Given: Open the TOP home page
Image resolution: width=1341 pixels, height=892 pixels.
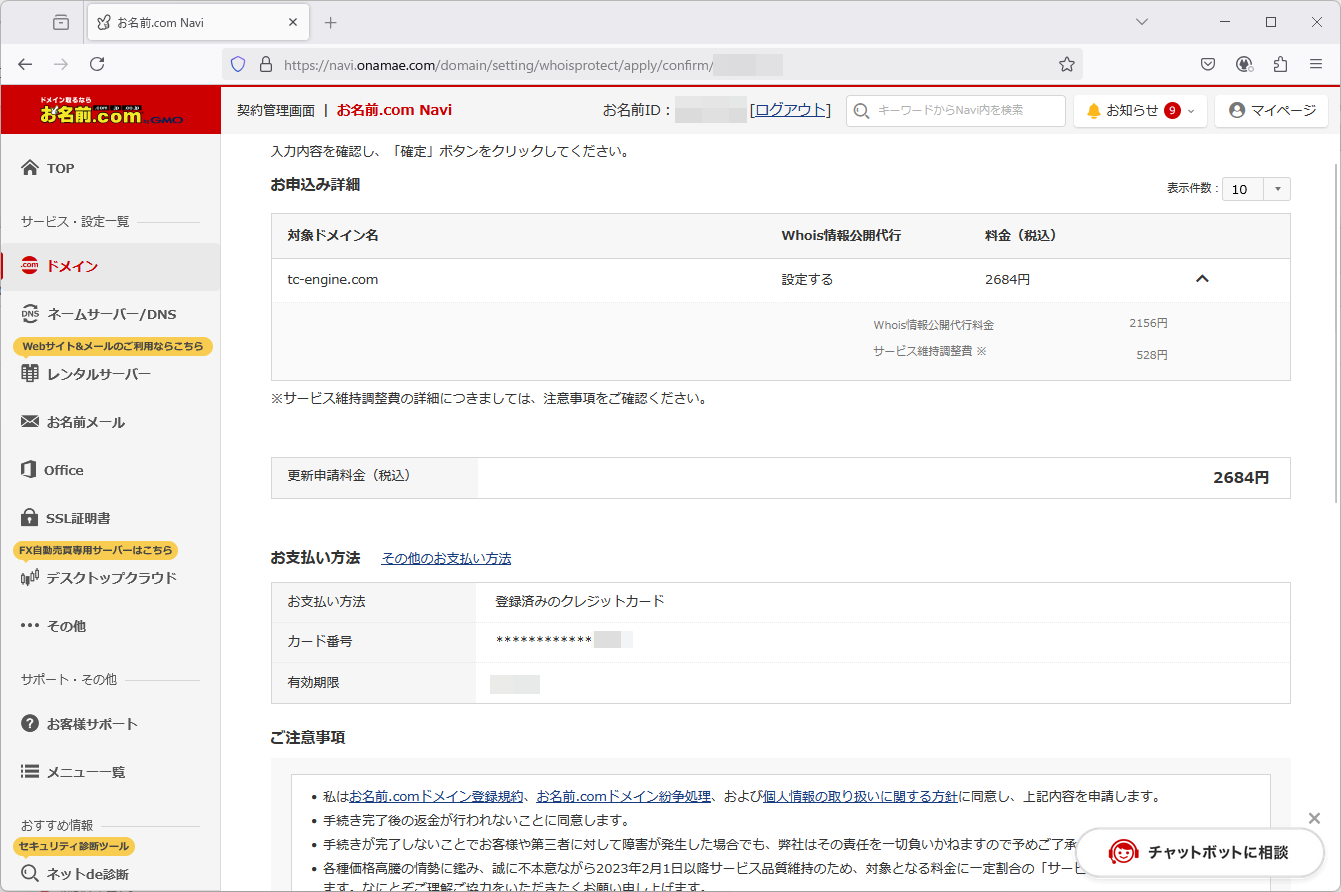Looking at the screenshot, I should click(60, 168).
